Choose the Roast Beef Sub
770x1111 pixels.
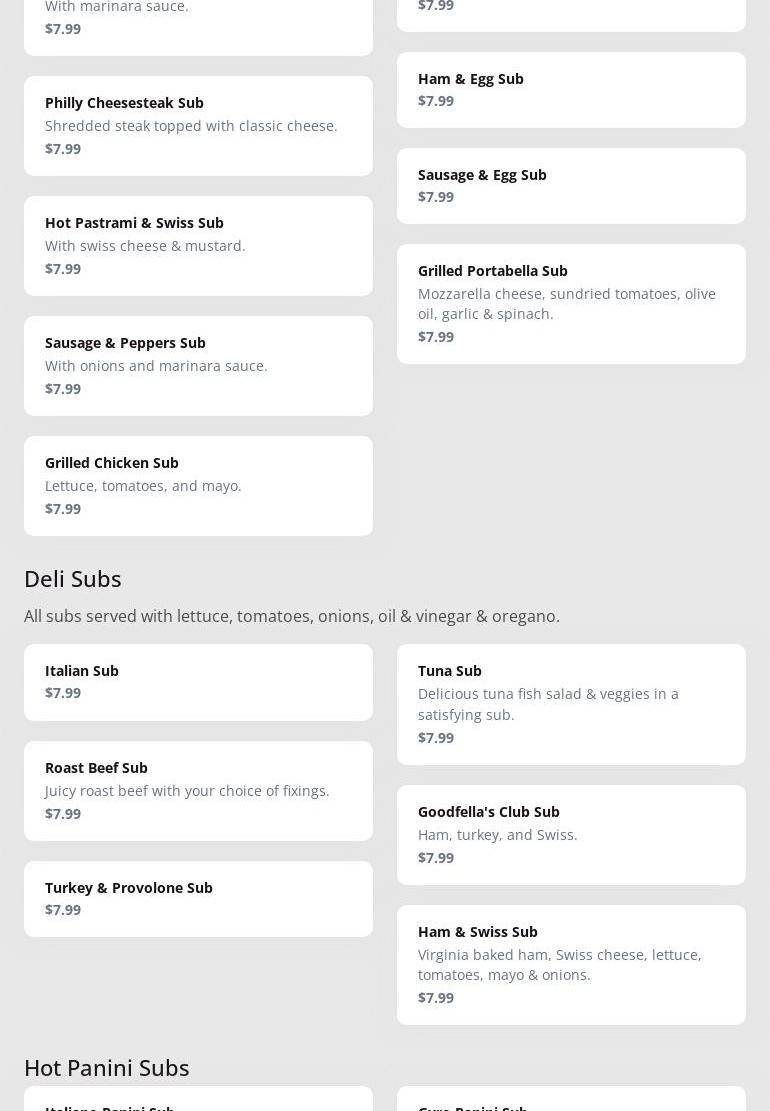click(198, 791)
